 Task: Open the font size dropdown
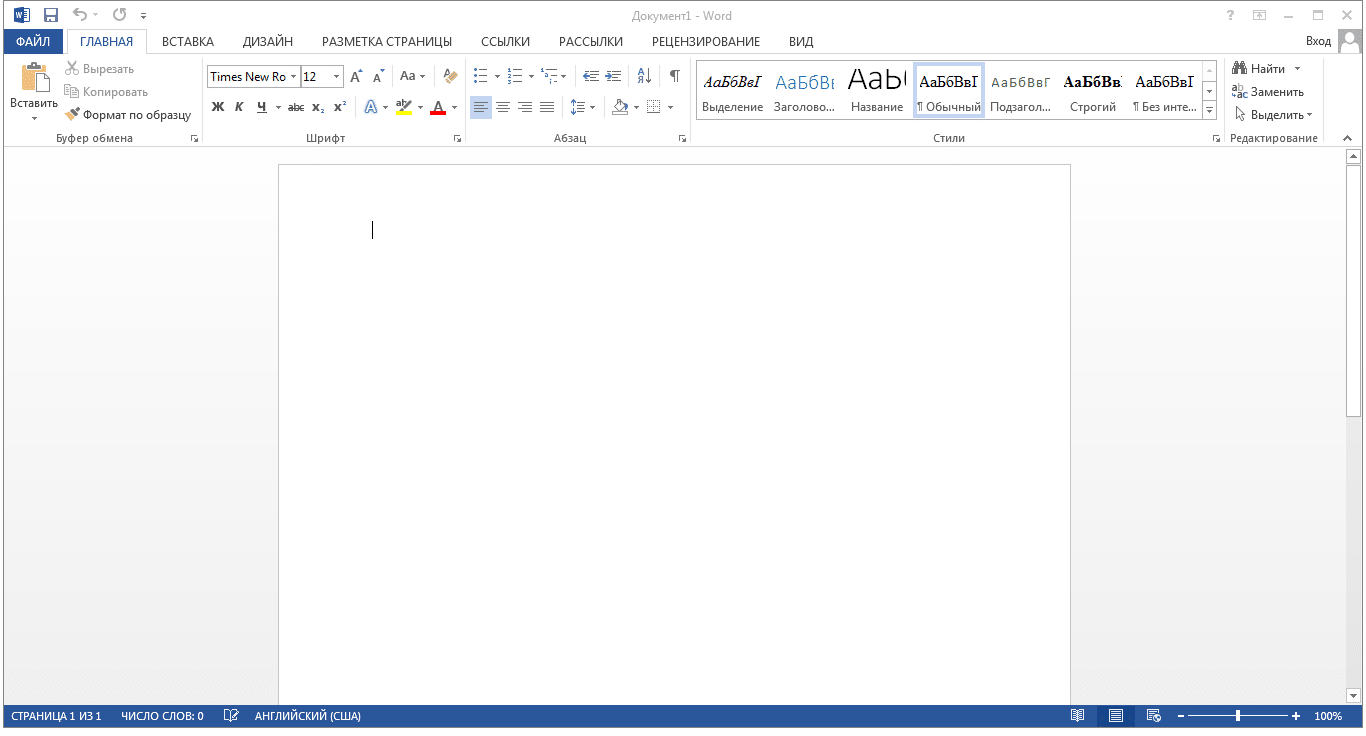click(x=334, y=76)
